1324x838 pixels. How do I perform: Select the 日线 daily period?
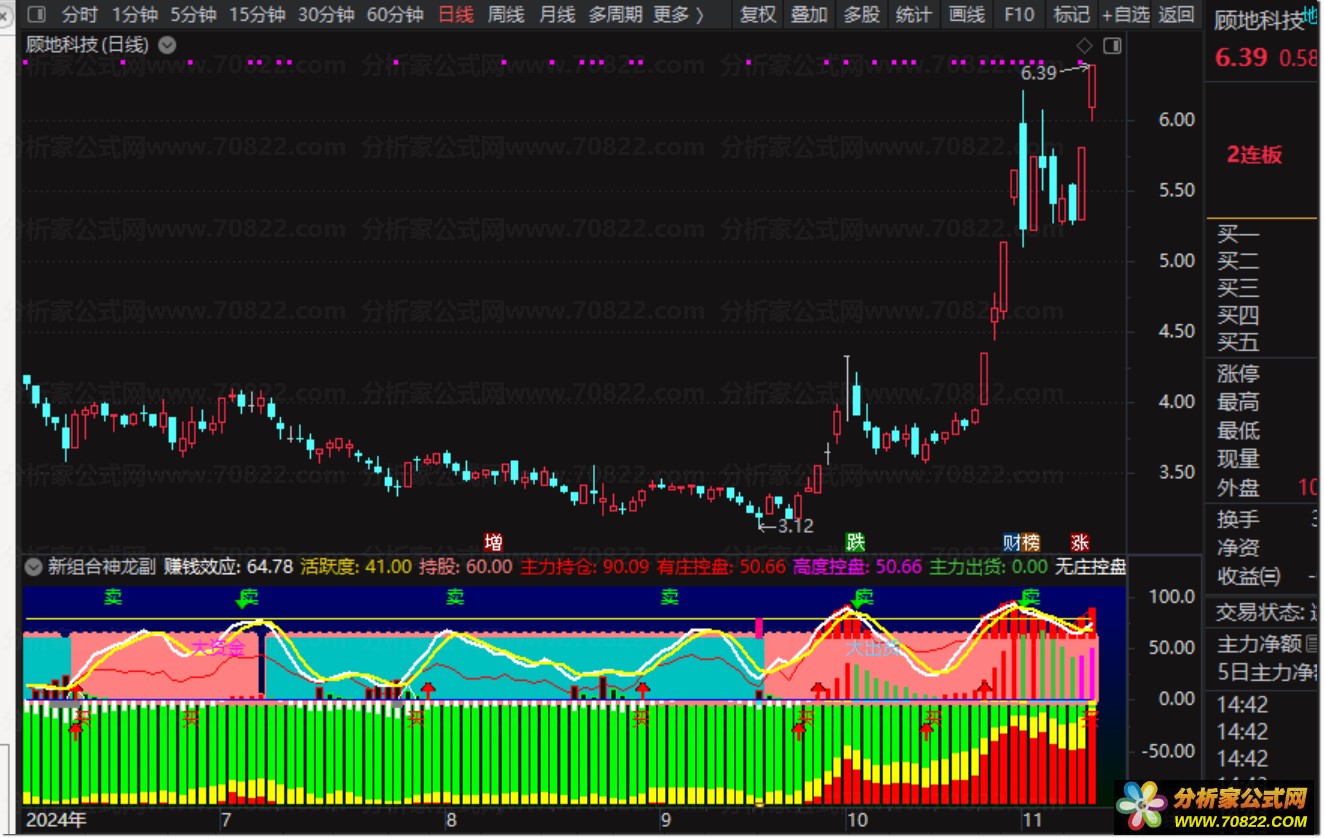coord(456,15)
